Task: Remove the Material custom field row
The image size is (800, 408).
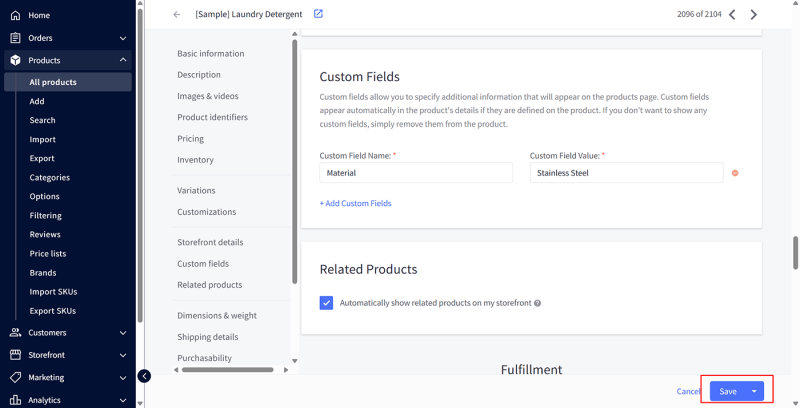Action: coord(735,173)
